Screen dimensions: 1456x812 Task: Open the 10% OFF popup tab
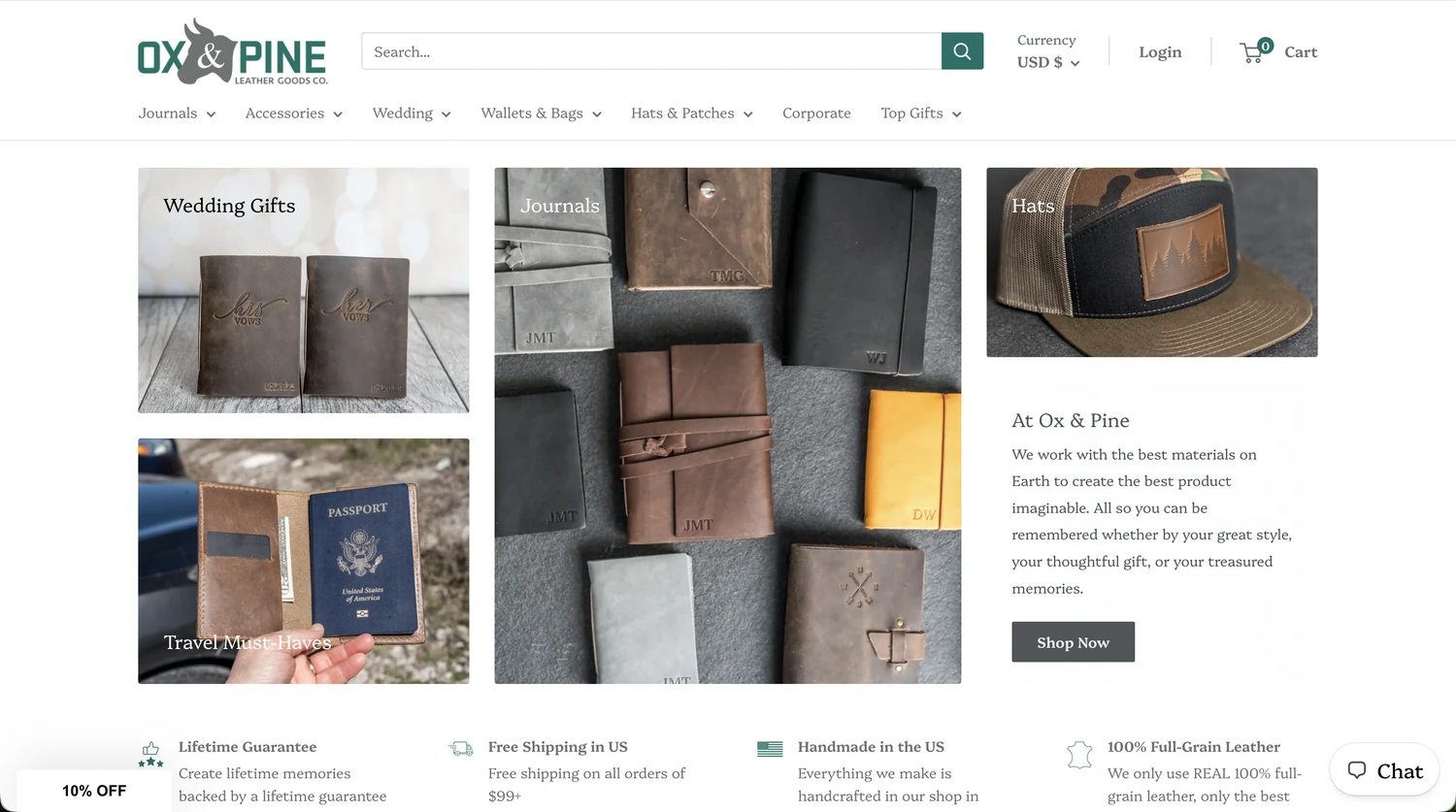[94, 791]
